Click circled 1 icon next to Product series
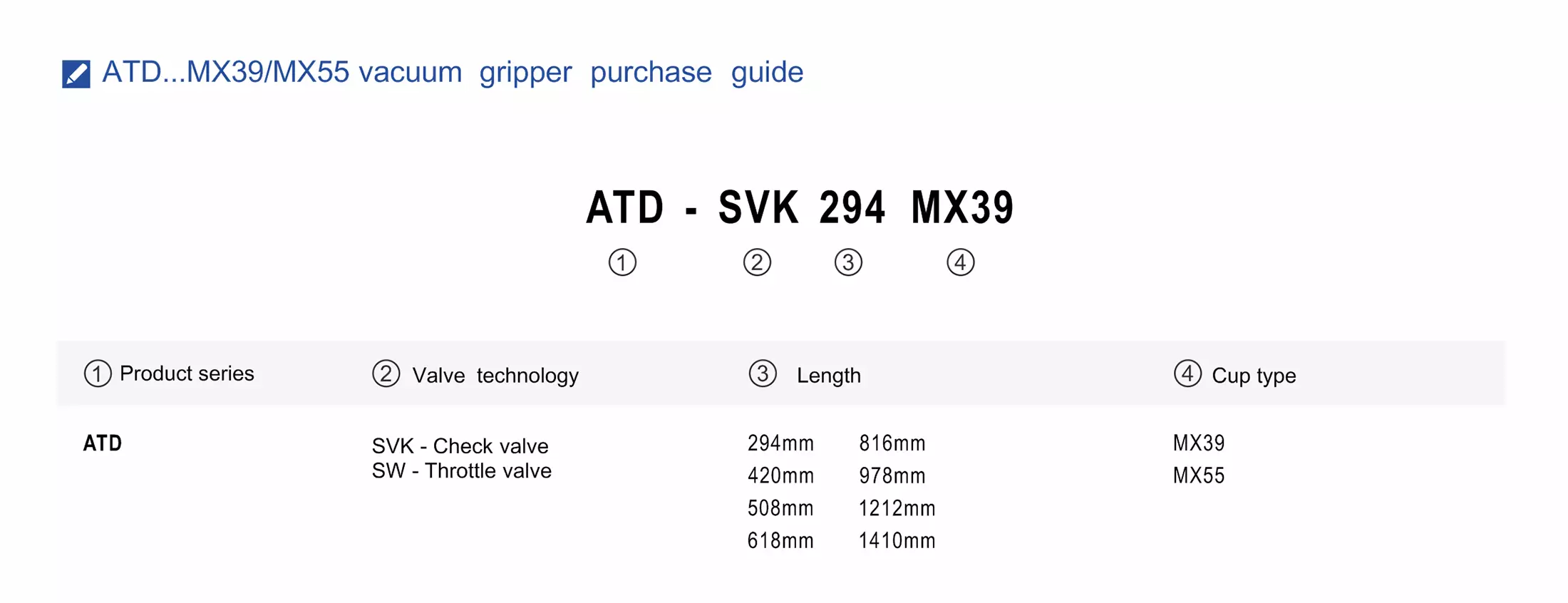 coord(98,373)
